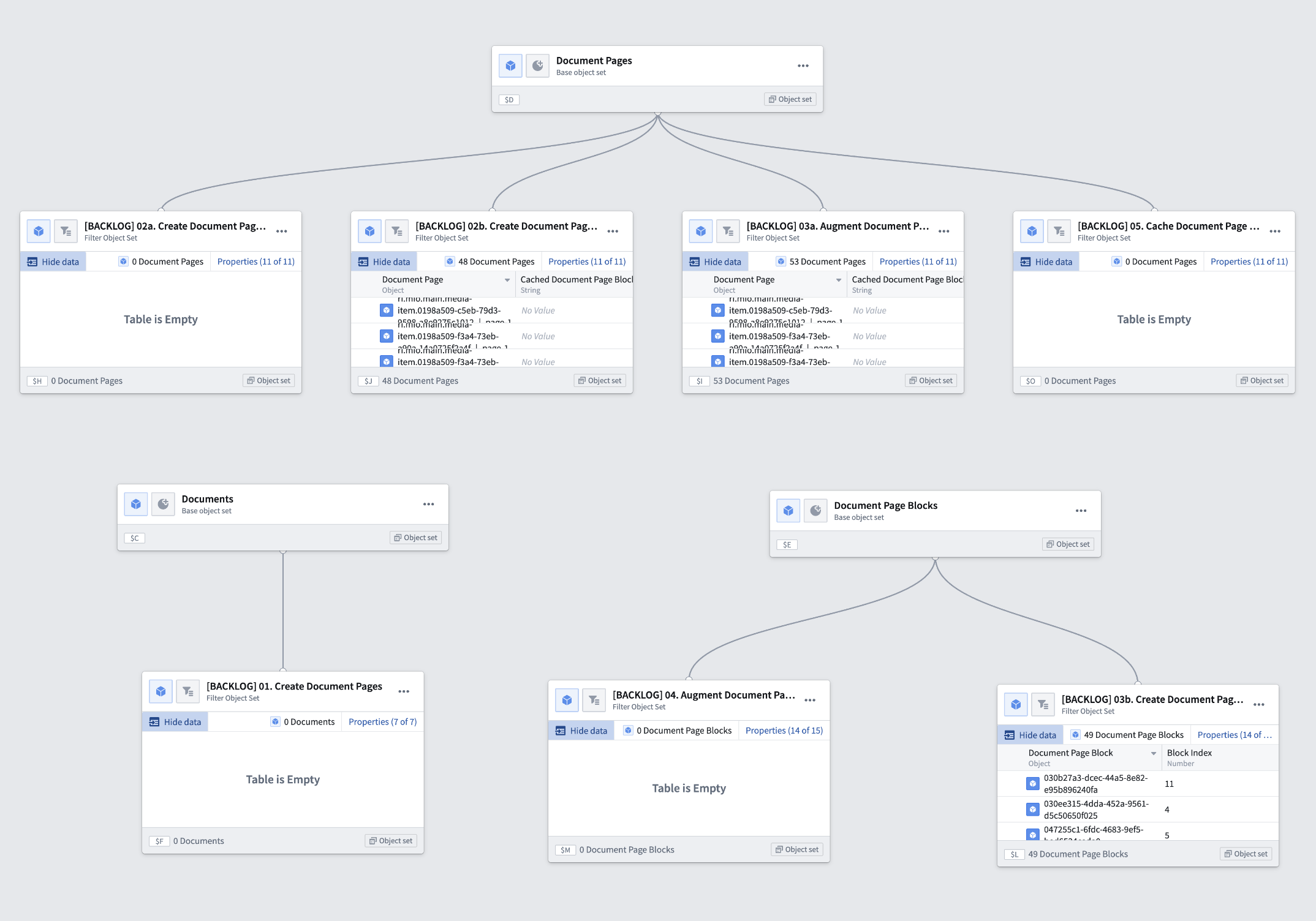The image size is (1316, 921).
Task: Open Document Page column dropdown in BACKLOG 03a
Action: point(839,280)
